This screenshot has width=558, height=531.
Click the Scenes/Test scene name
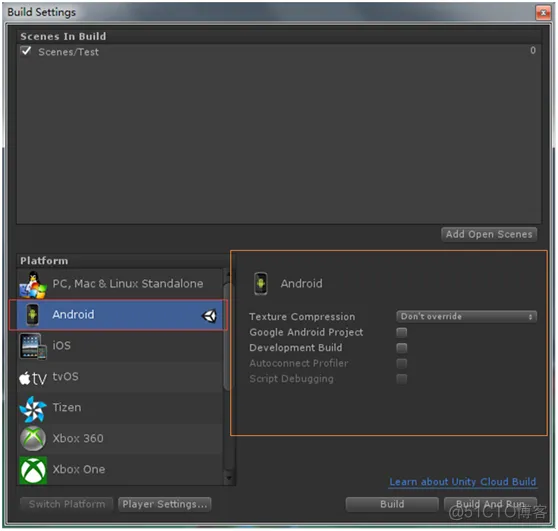pos(68,52)
